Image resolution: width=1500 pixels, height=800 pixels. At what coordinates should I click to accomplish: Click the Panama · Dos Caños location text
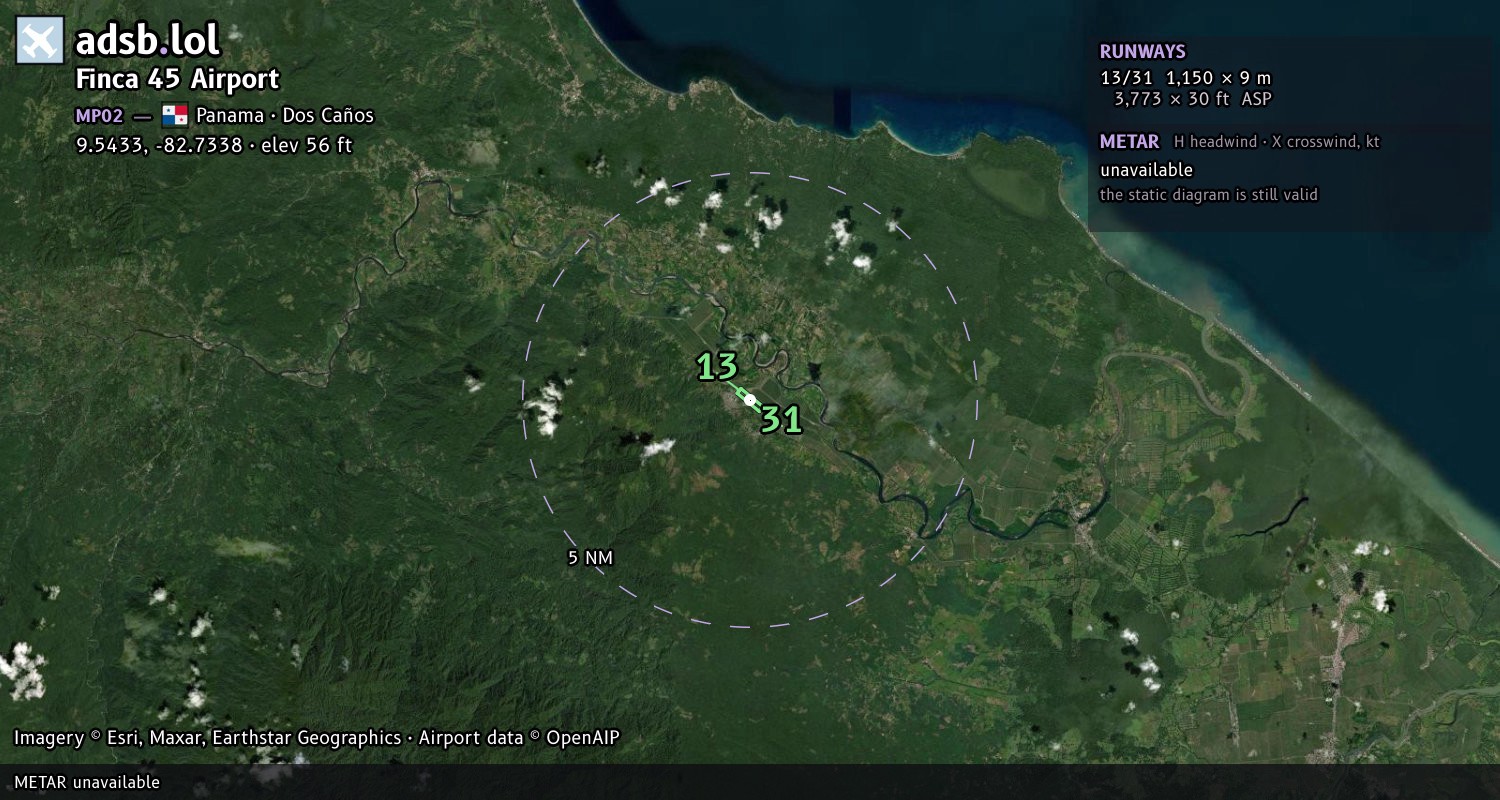click(285, 115)
